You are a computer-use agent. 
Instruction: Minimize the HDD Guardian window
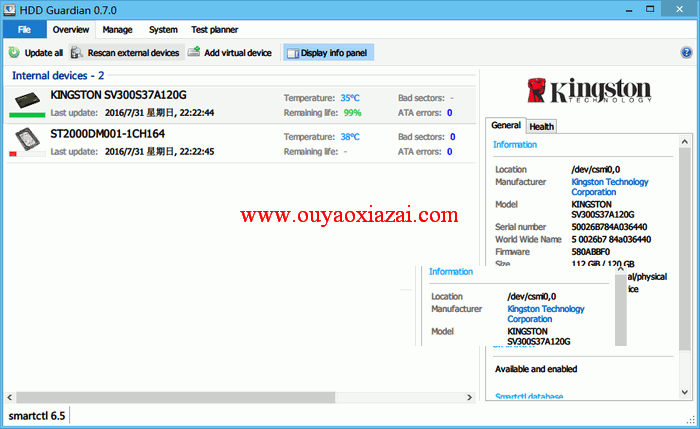coord(629,10)
